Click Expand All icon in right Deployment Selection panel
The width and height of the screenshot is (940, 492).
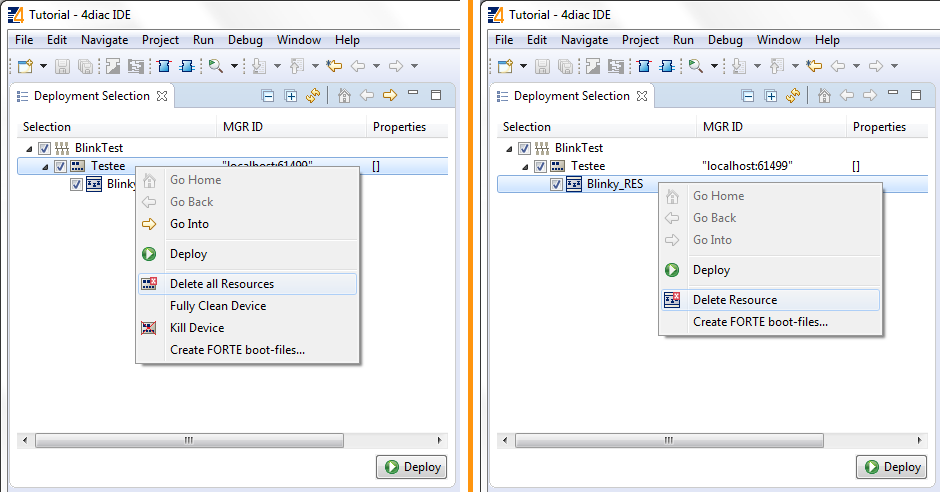click(x=771, y=96)
